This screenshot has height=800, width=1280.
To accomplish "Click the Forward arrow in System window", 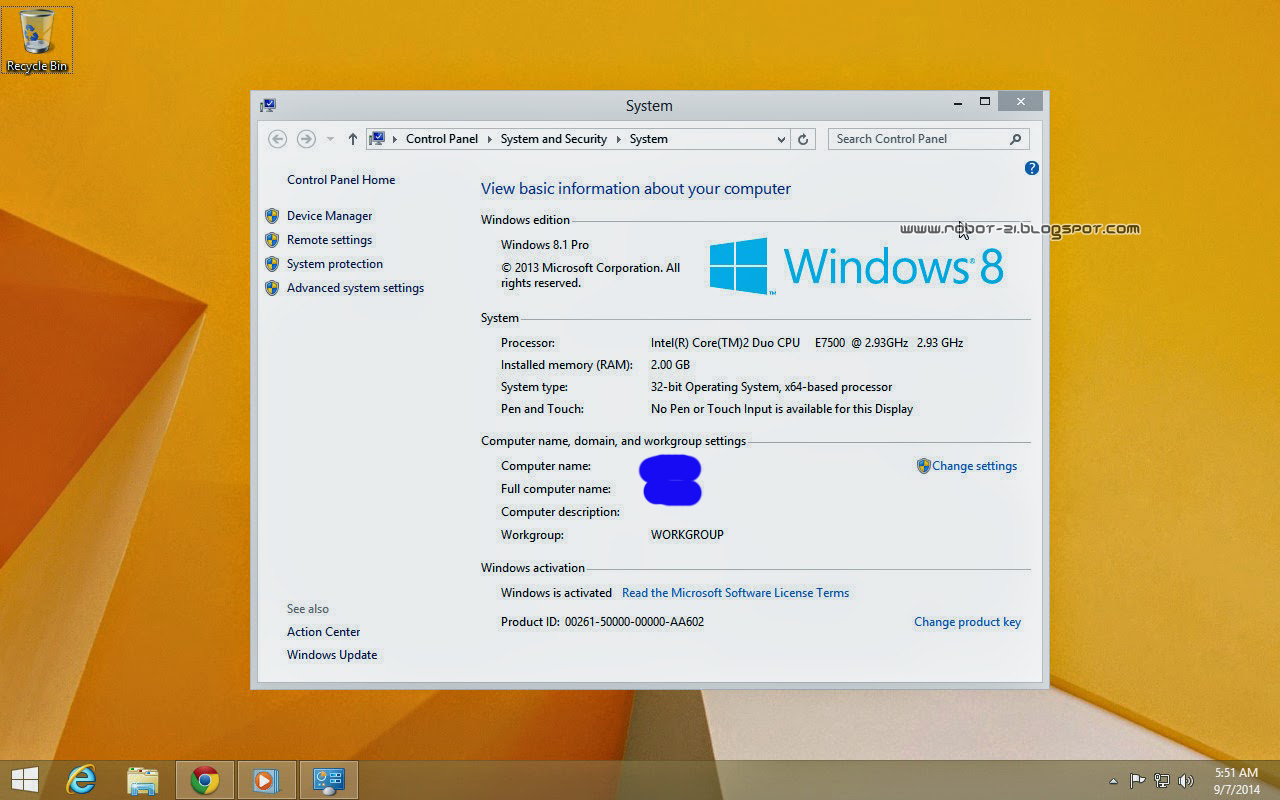I will (306, 139).
